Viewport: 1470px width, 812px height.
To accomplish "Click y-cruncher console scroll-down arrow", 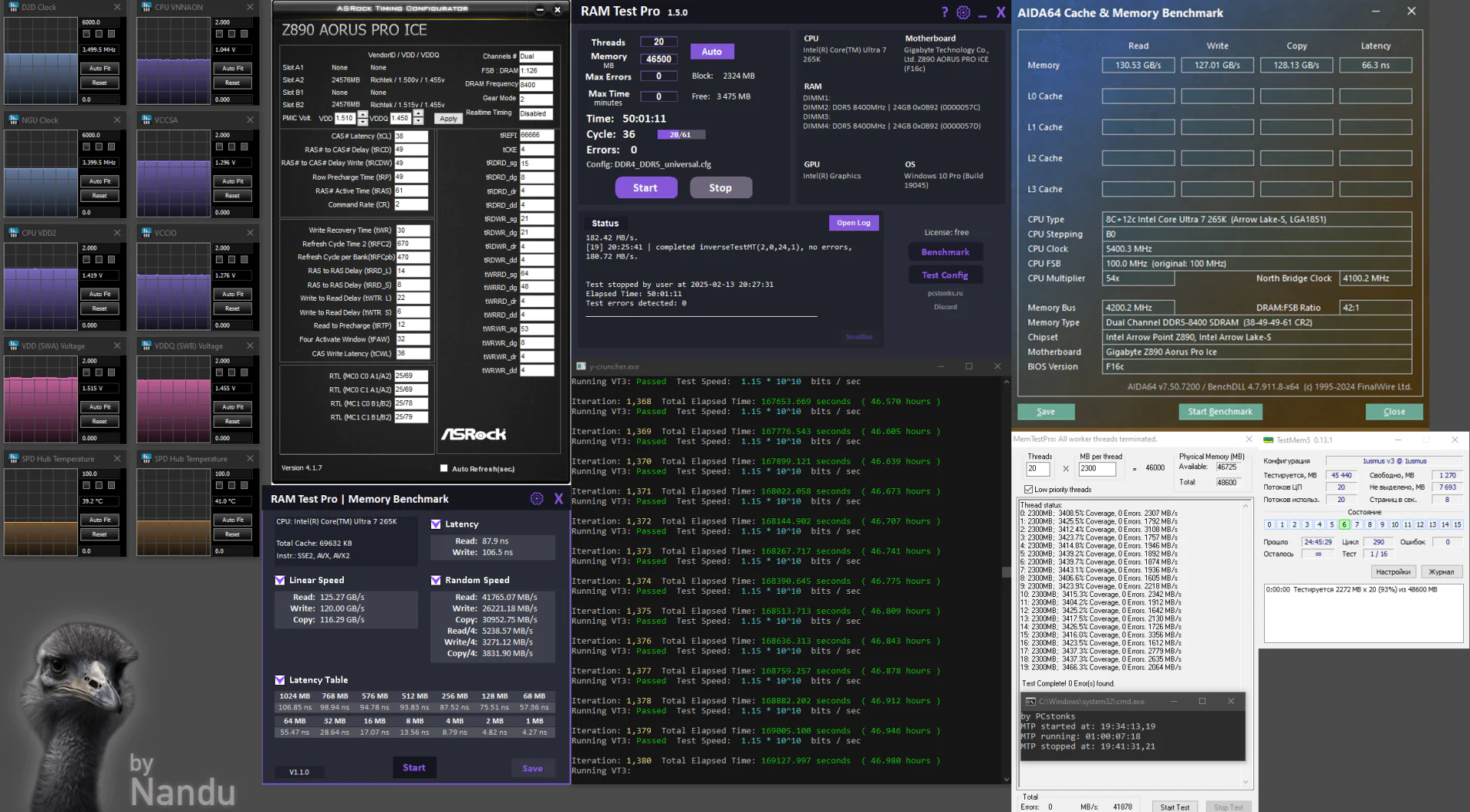I will click(x=1006, y=779).
